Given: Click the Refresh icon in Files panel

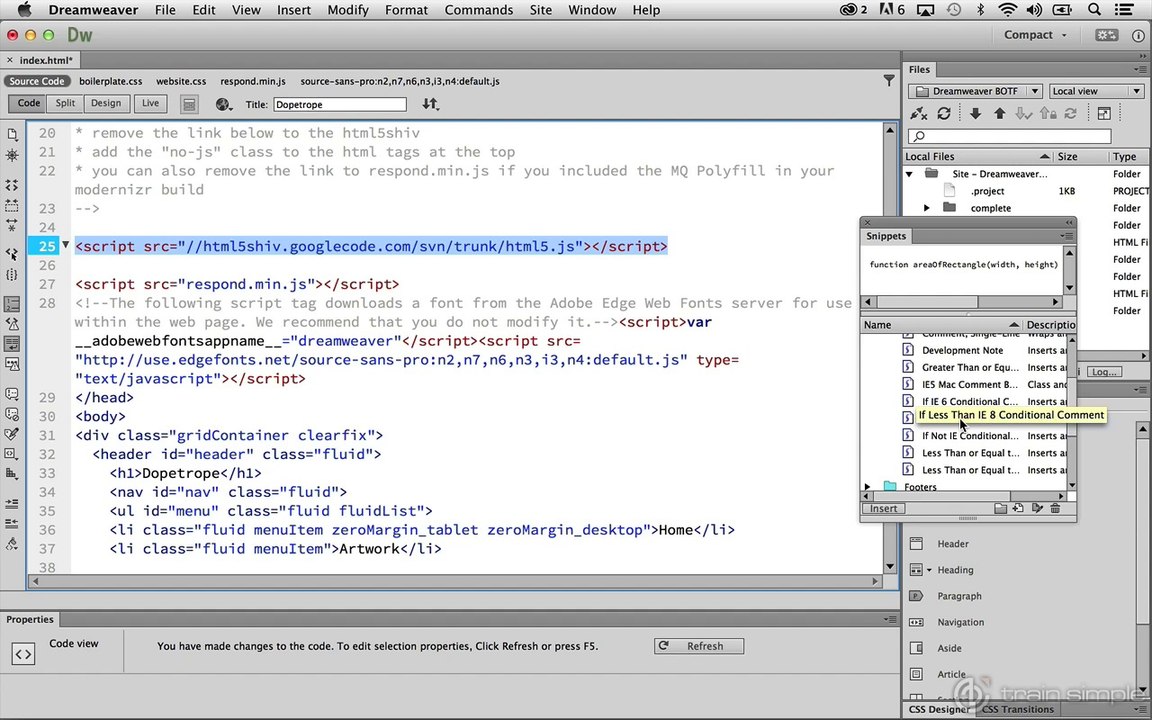Looking at the screenshot, I should pos(944,113).
